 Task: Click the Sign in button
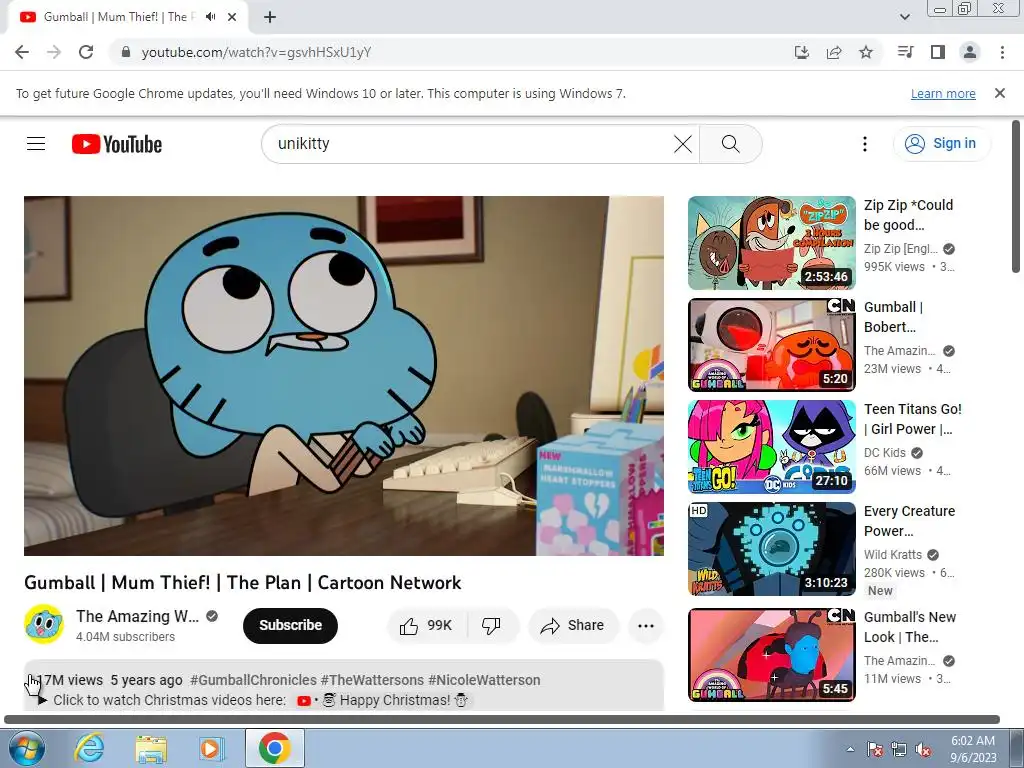tap(941, 144)
